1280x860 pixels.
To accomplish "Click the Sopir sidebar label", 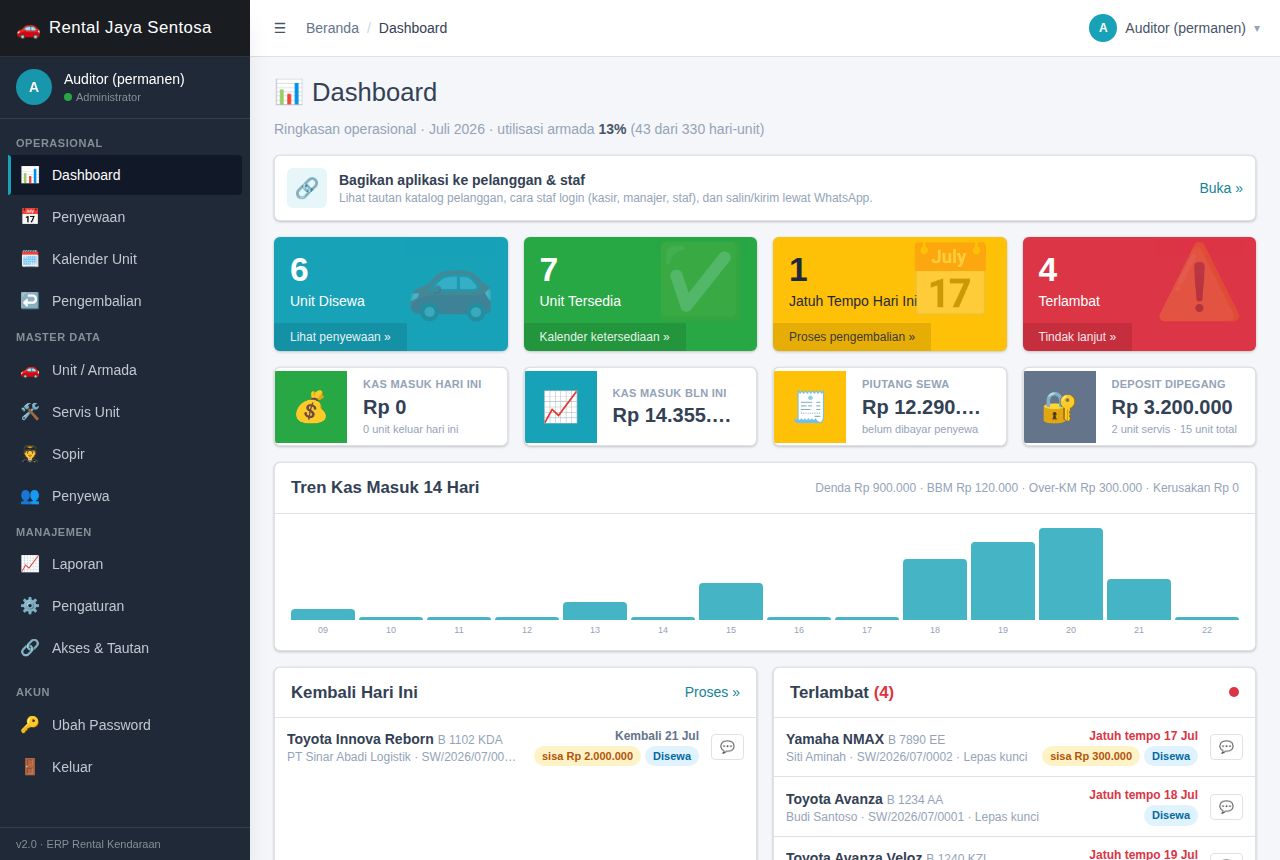I will (x=68, y=454).
